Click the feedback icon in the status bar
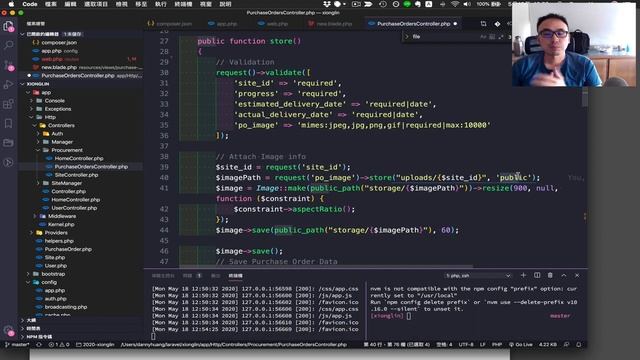 pyautogui.click(x=566, y=344)
